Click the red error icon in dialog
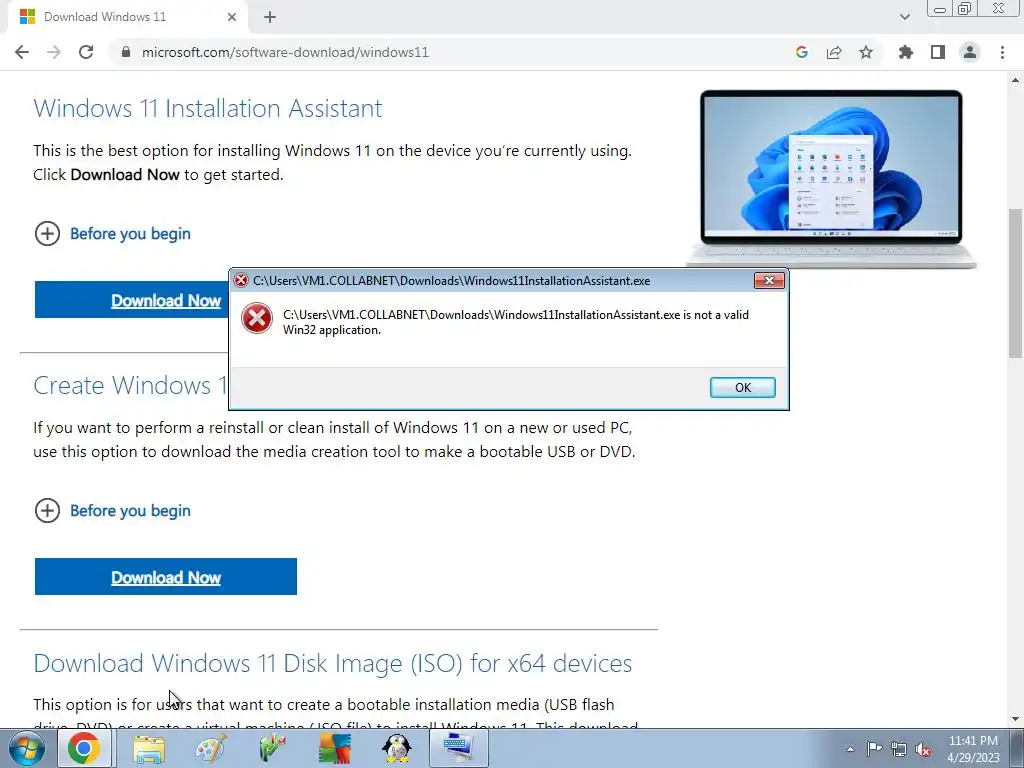The height and width of the screenshot is (768, 1024). [x=257, y=319]
